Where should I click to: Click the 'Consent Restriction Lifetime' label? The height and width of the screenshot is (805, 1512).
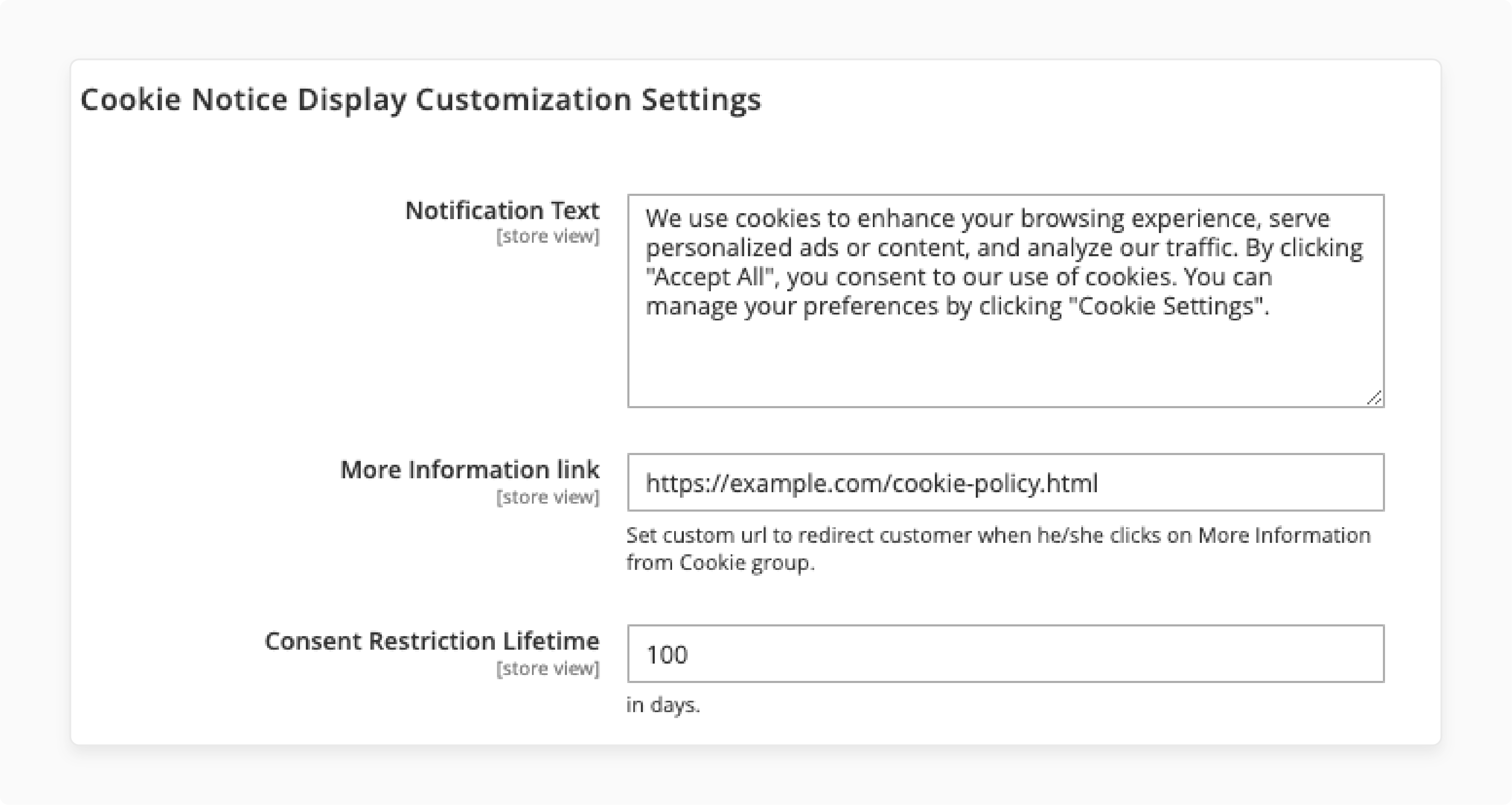pos(432,641)
